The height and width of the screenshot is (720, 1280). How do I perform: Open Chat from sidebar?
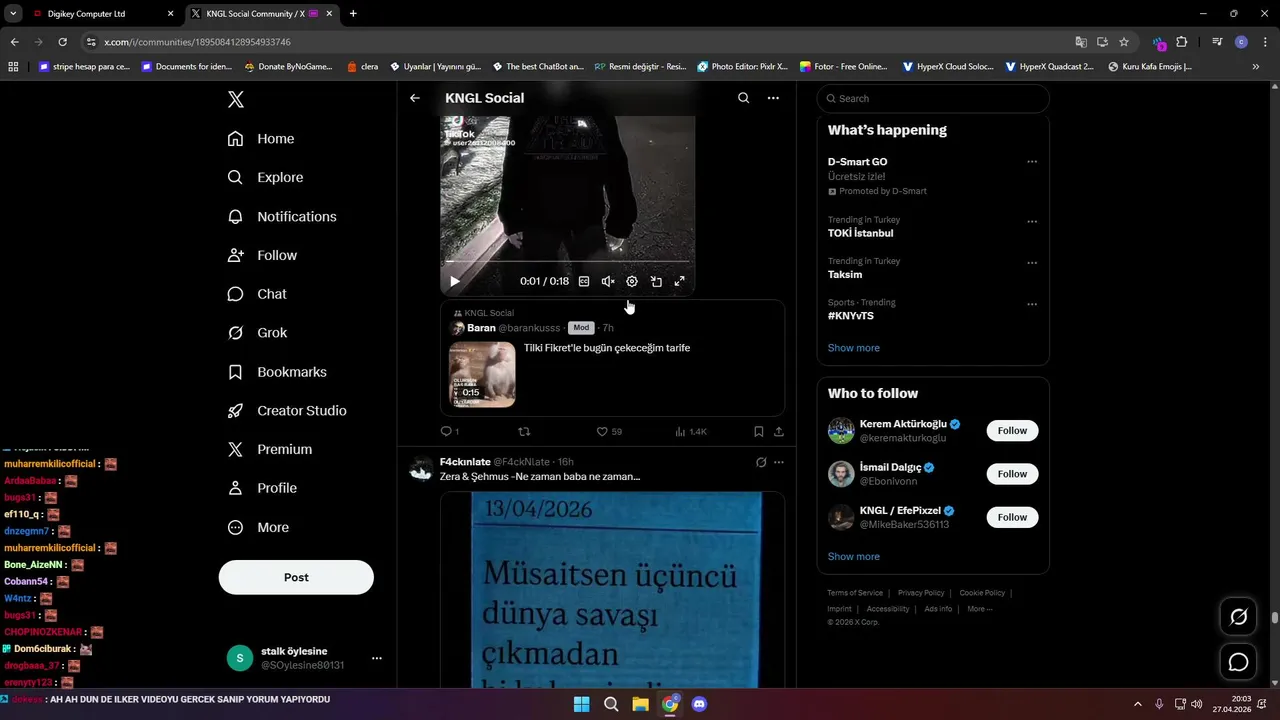pyautogui.click(x=257, y=294)
